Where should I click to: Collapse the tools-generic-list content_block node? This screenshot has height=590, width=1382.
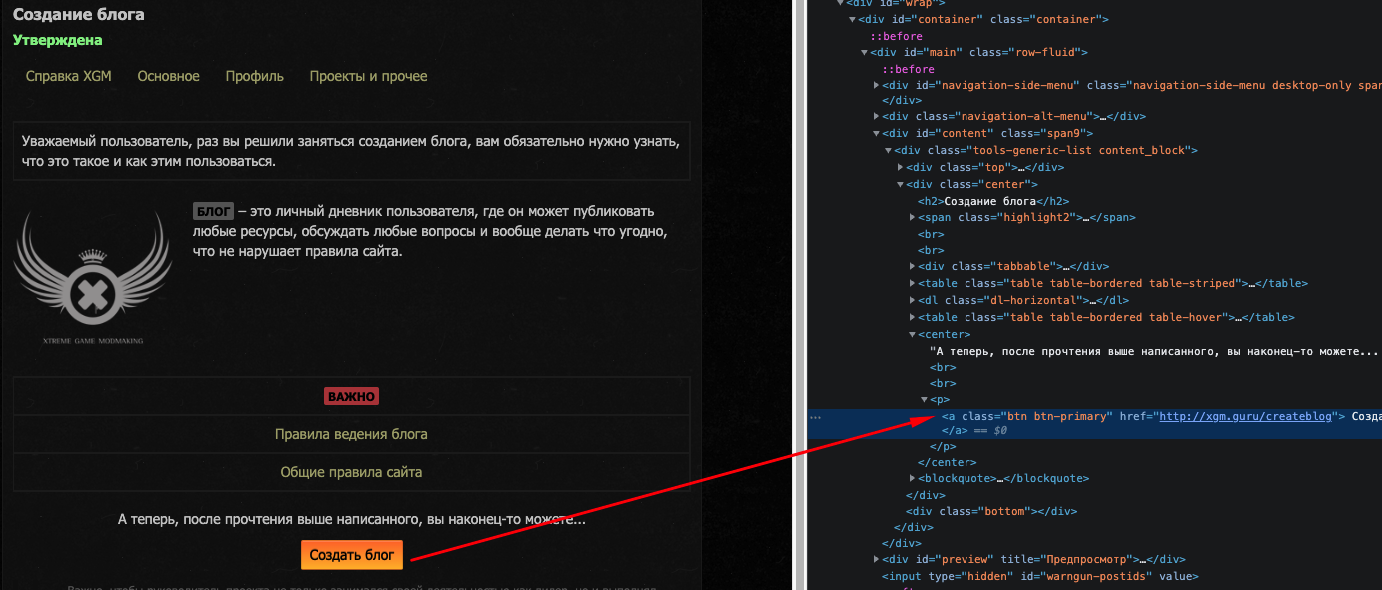click(888, 150)
